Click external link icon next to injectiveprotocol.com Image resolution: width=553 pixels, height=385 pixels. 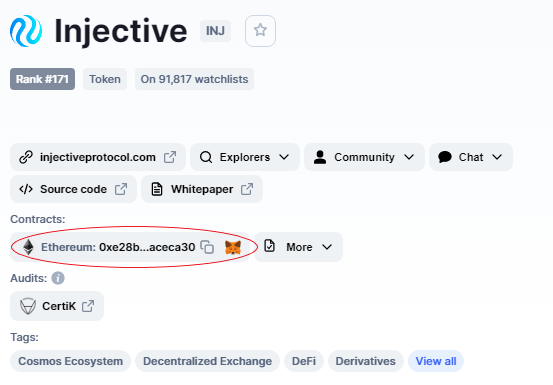(170, 157)
